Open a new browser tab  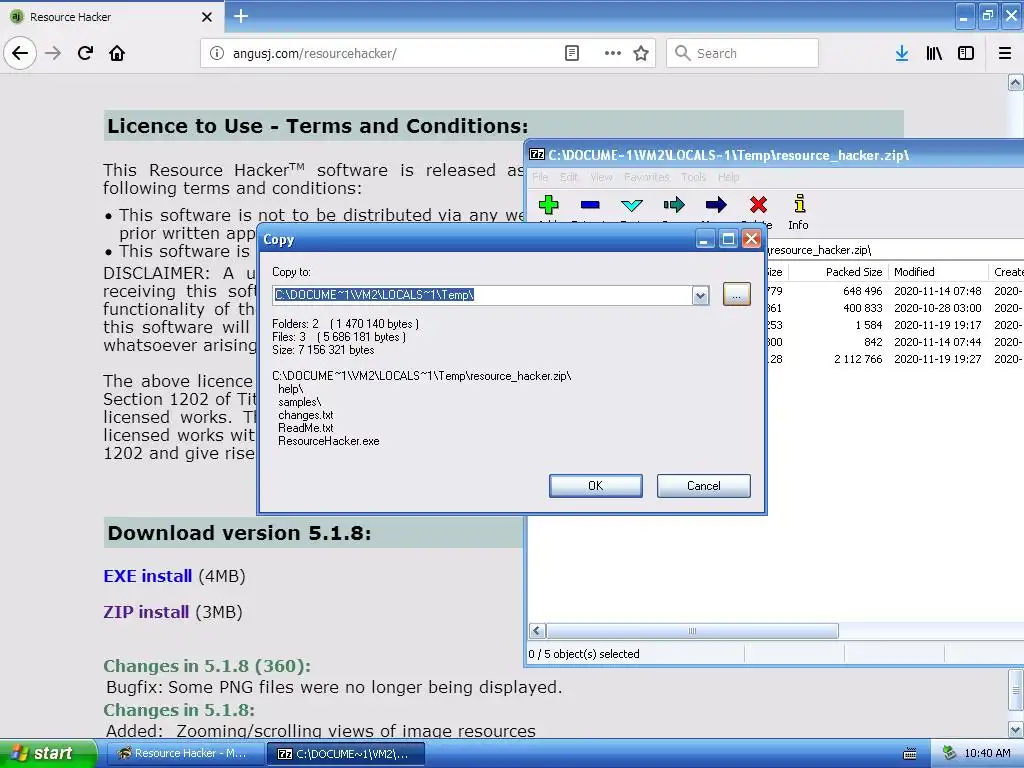[240, 16]
